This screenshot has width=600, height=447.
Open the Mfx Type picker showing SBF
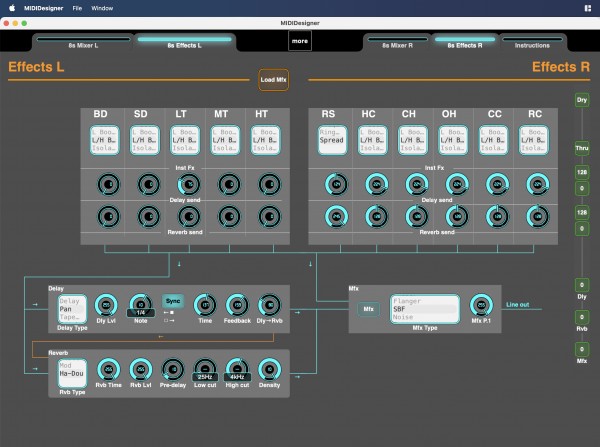[x=425, y=309]
